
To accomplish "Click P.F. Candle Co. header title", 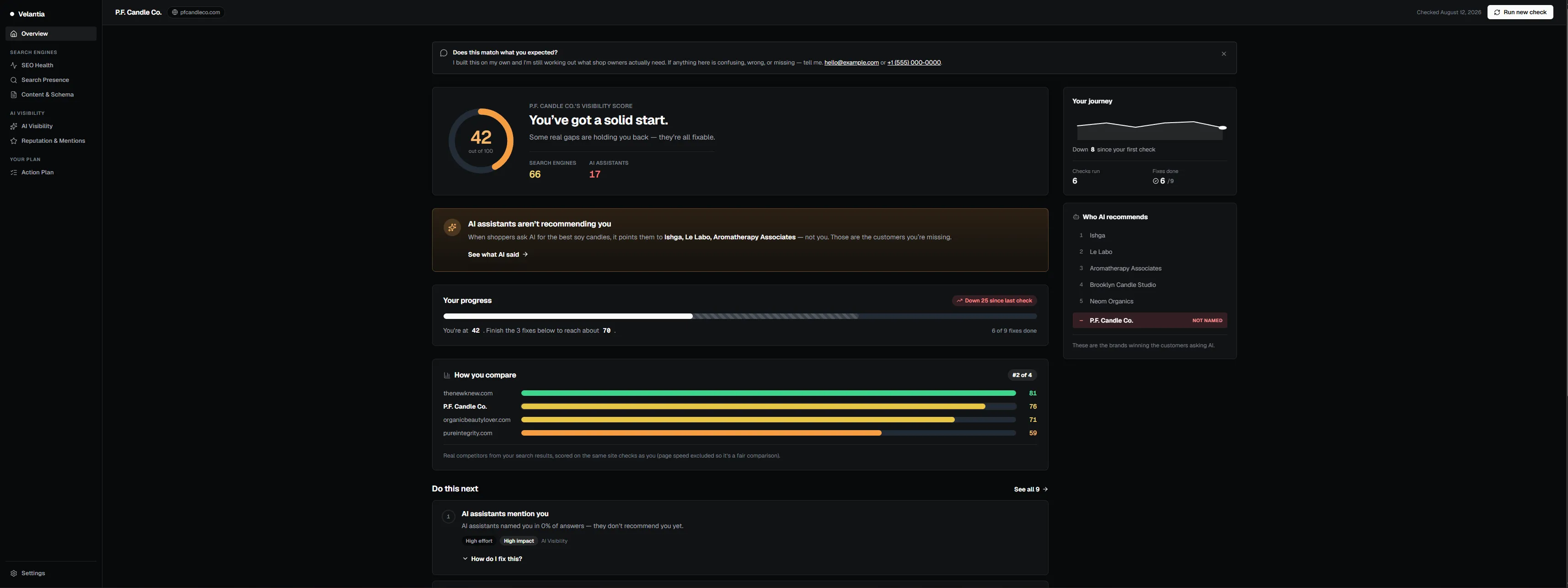I will point(138,12).
